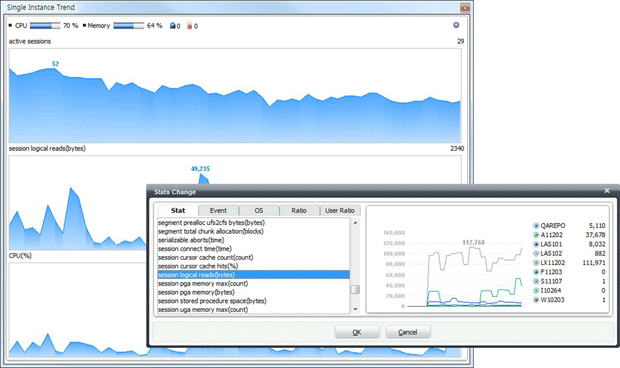Click the round settings icon at top right

[x=456, y=25]
